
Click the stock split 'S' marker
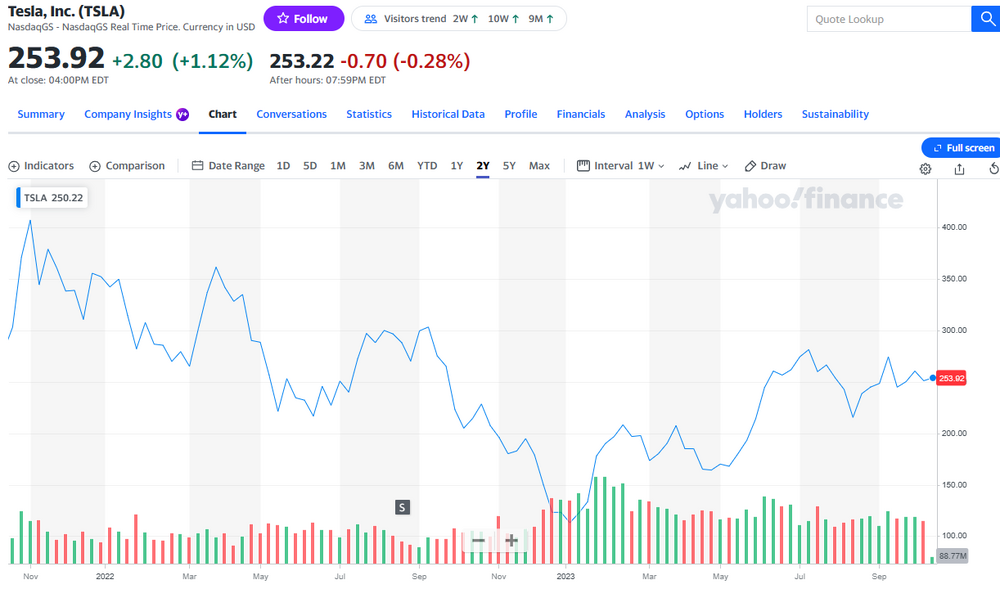pyautogui.click(x=402, y=507)
